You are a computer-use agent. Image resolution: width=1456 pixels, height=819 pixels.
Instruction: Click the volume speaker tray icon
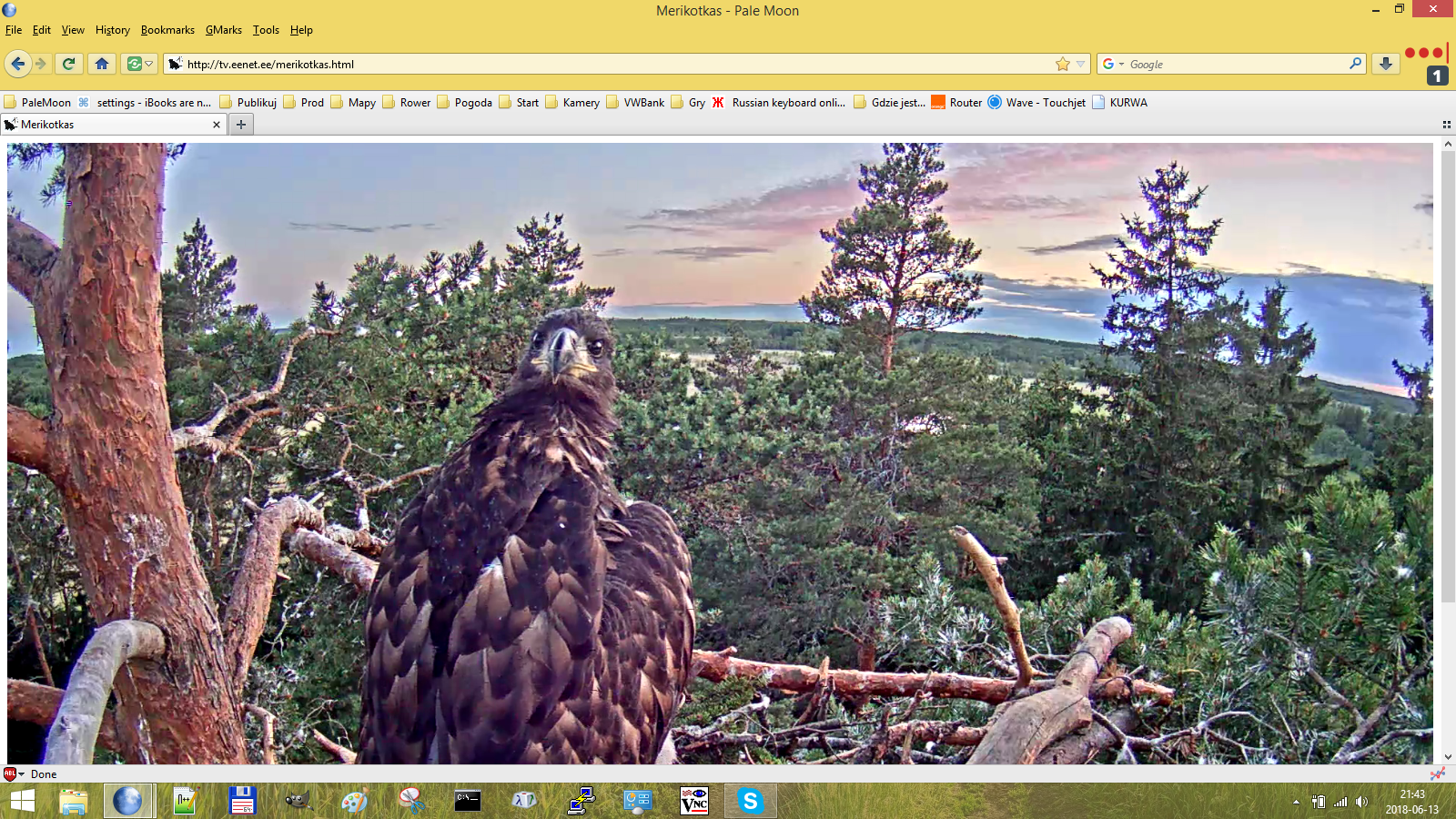click(1361, 802)
